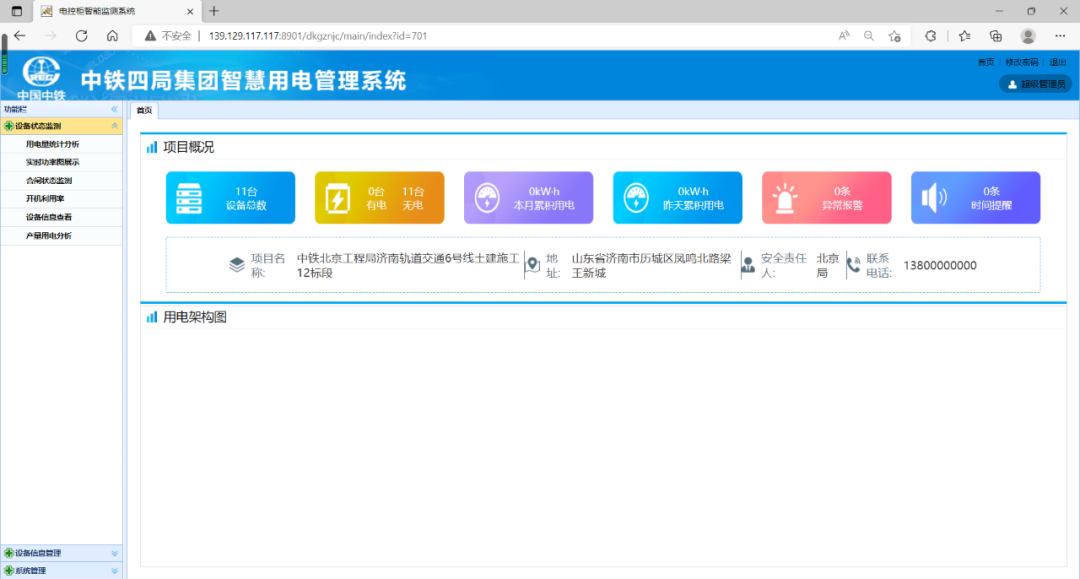Click the 0条 时间提醒 card
Image resolution: width=1080 pixels, height=579 pixels.
(976, 198)
